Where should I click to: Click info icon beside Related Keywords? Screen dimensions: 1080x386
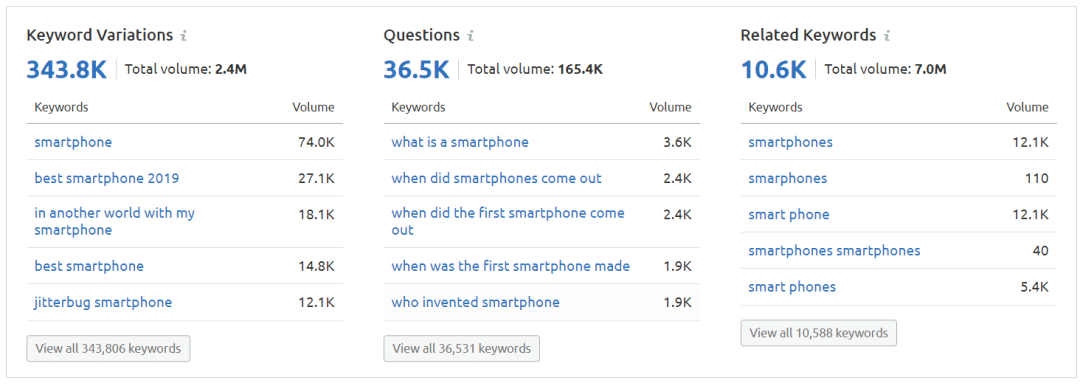pyautogui.click(x=887, y=35)
